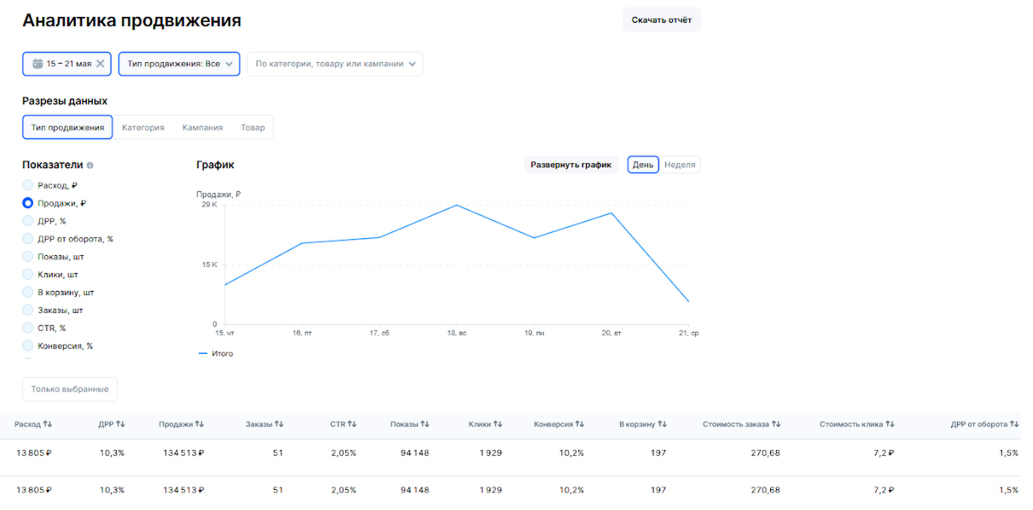Sort table by ДРР column arrows
Viewport: 1033px width, 510px height.
tap(121, 425)
